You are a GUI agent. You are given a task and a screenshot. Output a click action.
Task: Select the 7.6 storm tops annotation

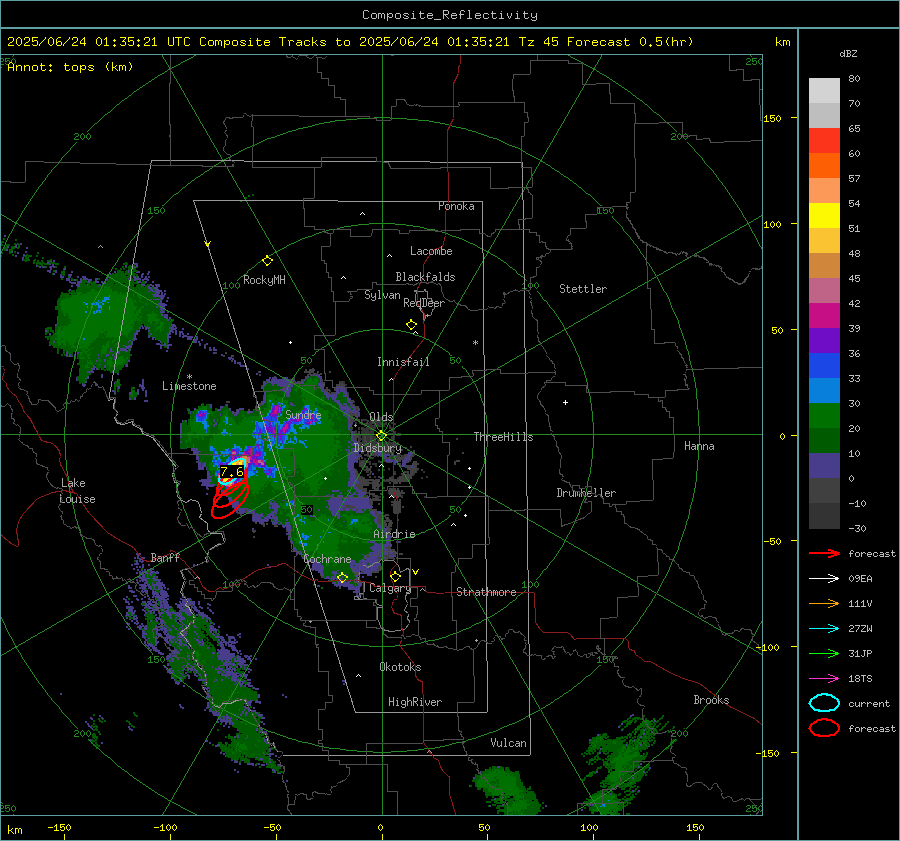[231, 472]
